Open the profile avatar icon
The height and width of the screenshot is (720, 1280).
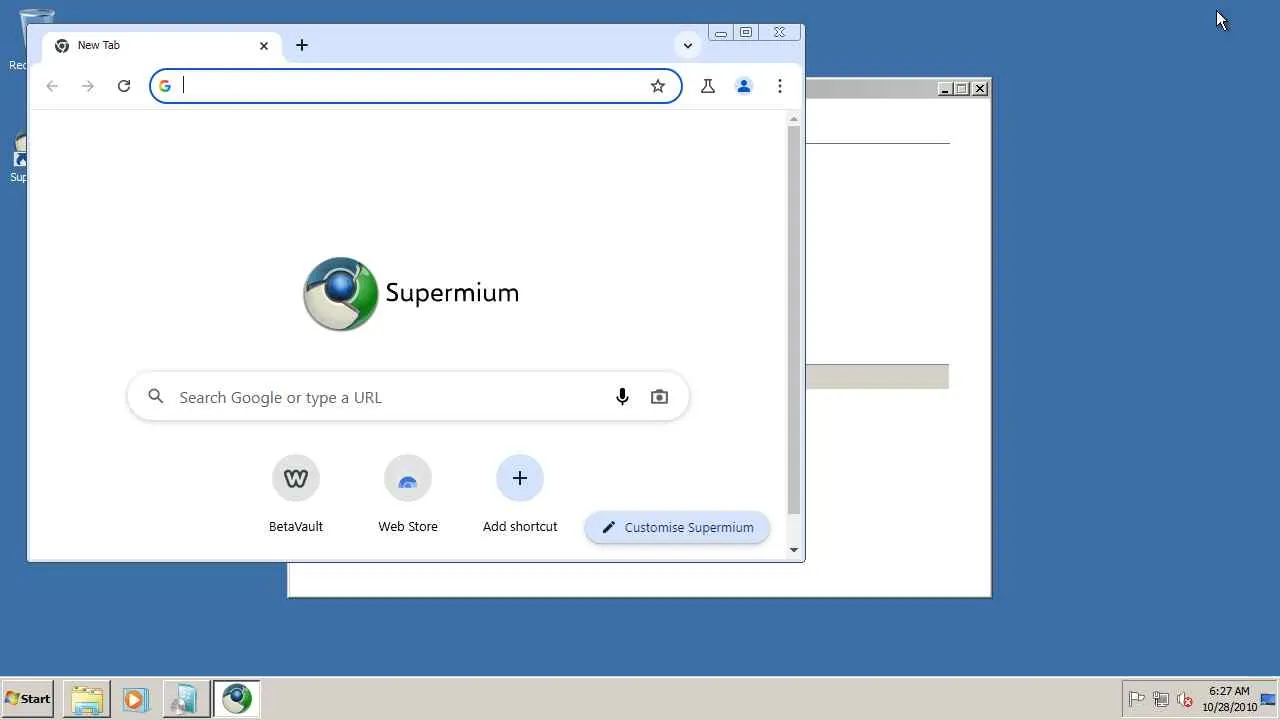tap(744, 86)
